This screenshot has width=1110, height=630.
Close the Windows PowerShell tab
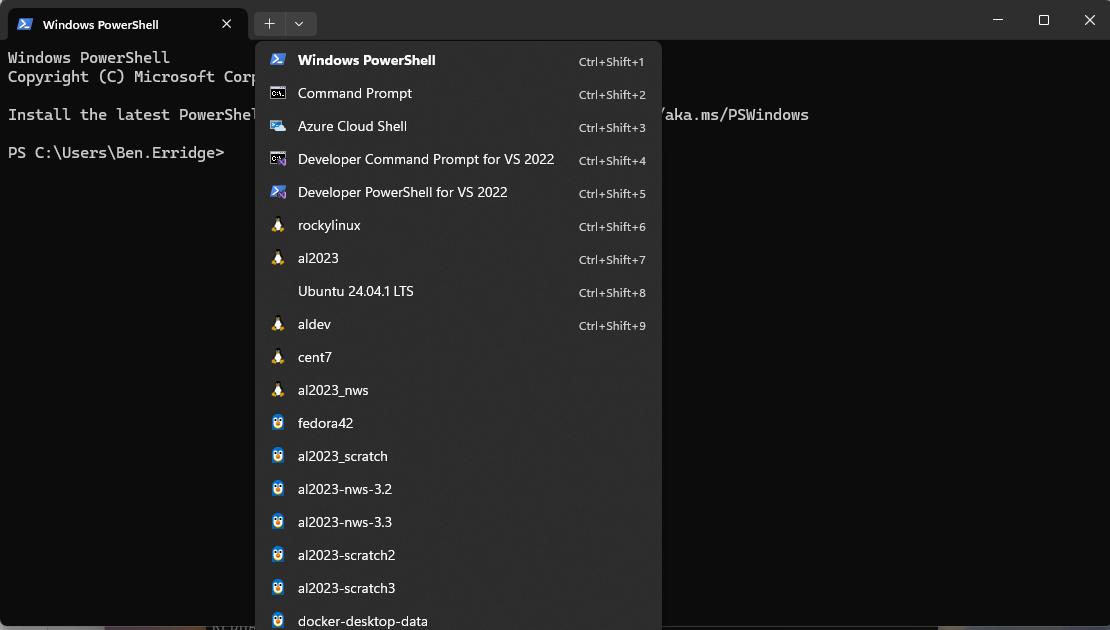click(226, 23)
